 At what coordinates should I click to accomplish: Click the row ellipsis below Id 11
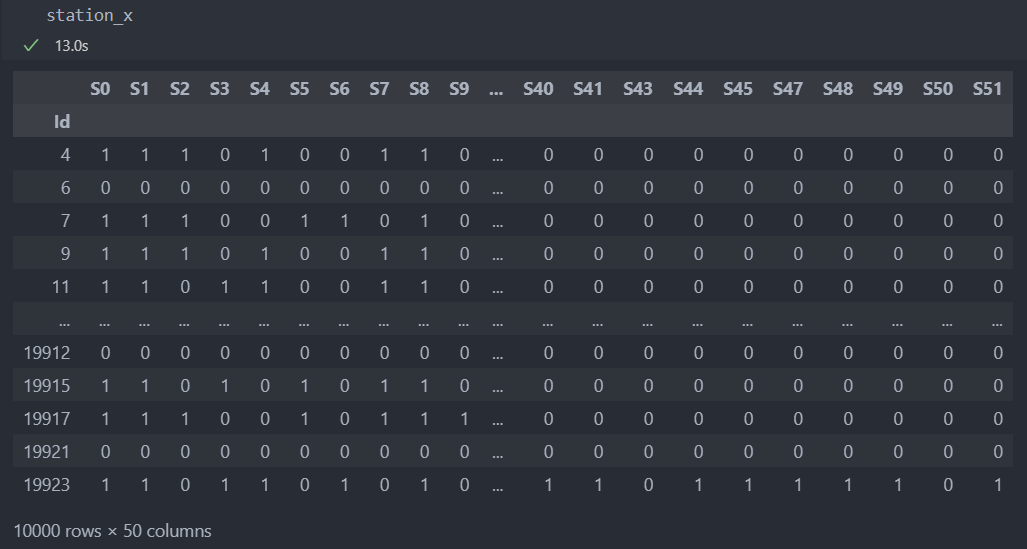click(64, 322)
